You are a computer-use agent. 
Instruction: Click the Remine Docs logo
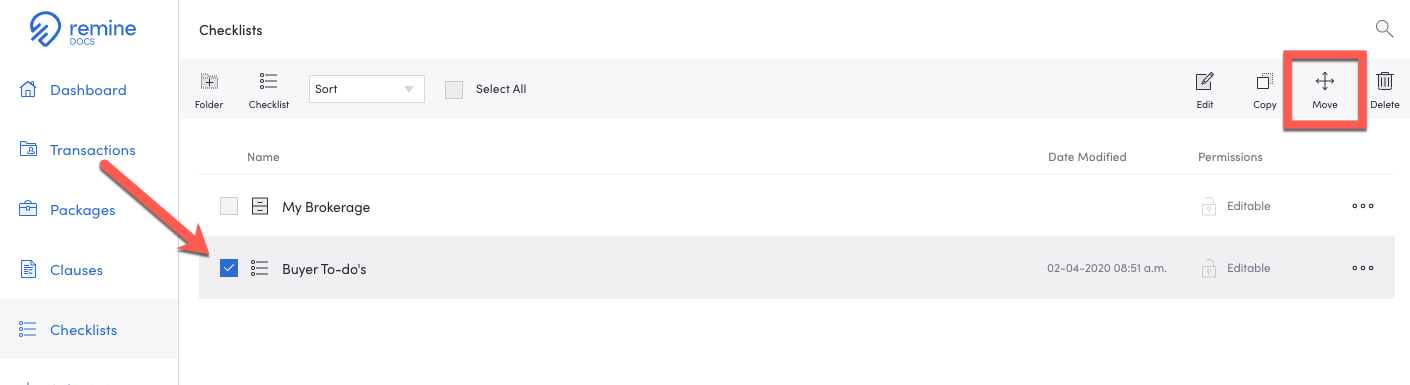pyautogui.click(x=82, y=30)
